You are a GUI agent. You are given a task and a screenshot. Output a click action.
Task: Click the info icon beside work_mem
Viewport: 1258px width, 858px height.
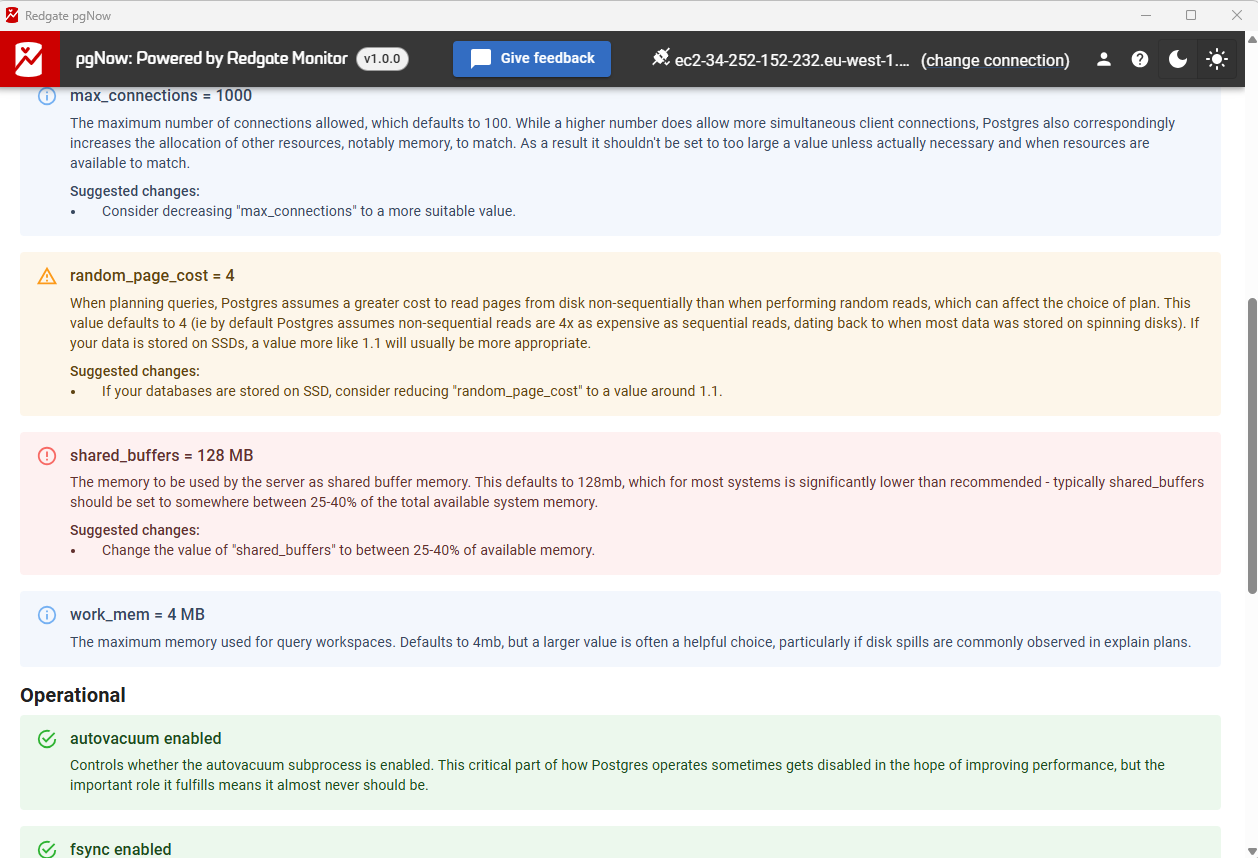[x=47, y=615]
